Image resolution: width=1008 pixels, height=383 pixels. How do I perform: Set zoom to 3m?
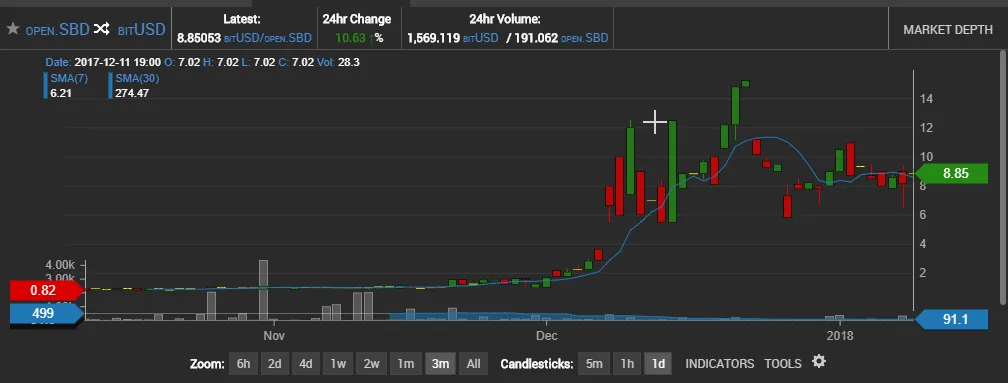pos(440,364)
